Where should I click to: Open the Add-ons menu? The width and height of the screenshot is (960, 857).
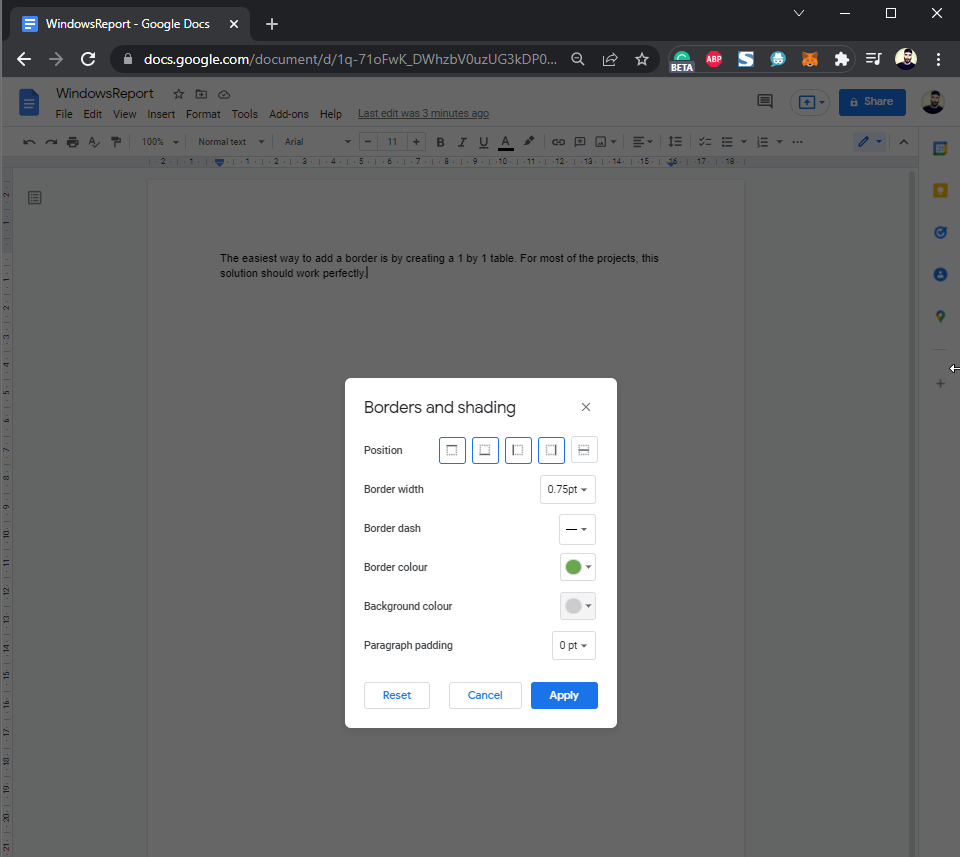288,114
